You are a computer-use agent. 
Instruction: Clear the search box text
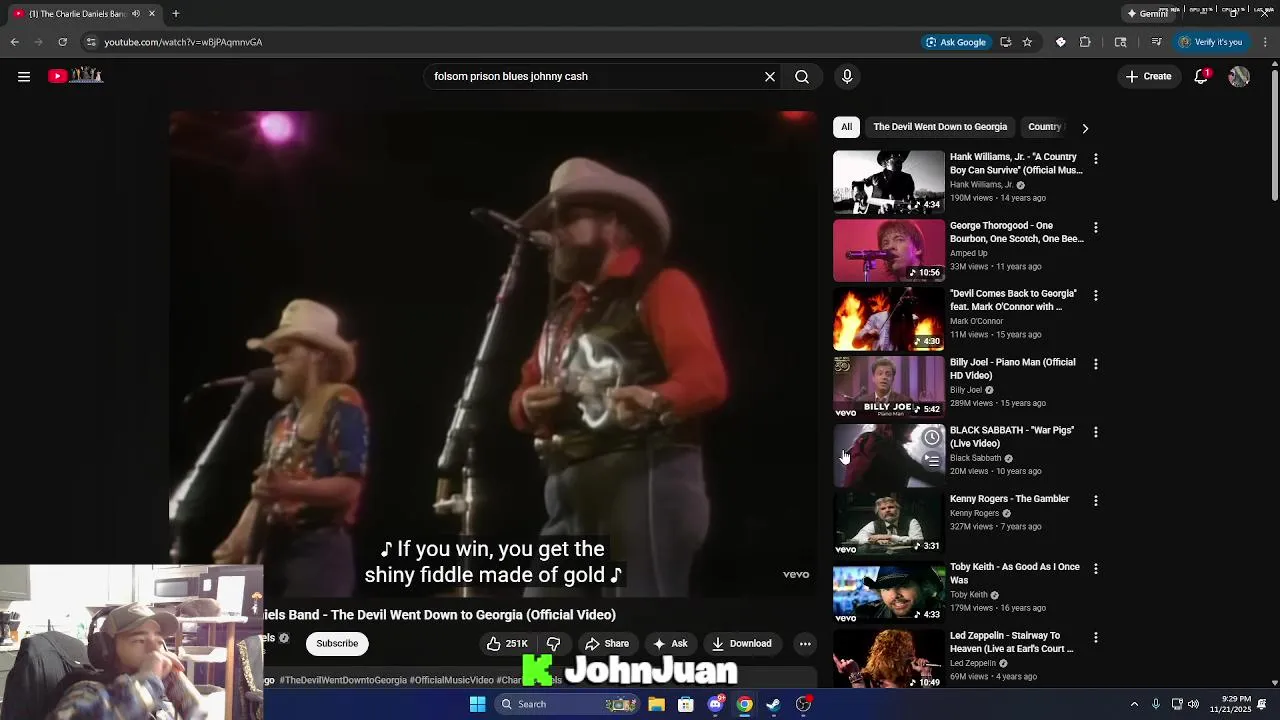pos(770,76)
